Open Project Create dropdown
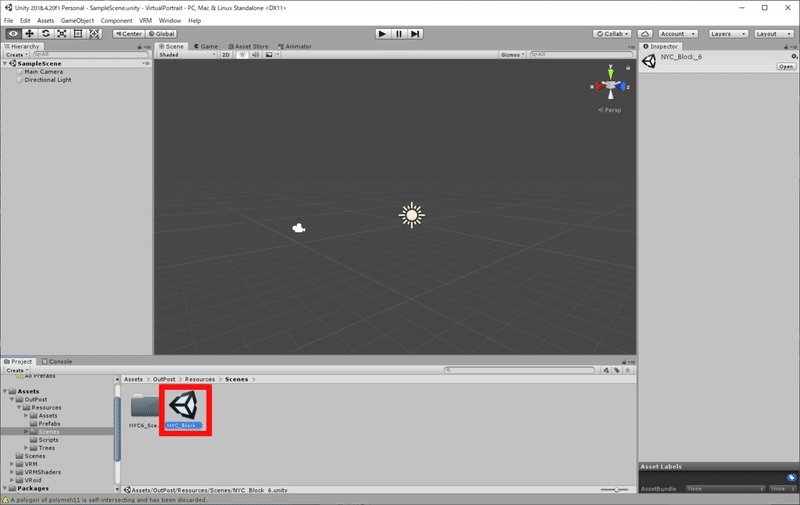 pos(17,370)
